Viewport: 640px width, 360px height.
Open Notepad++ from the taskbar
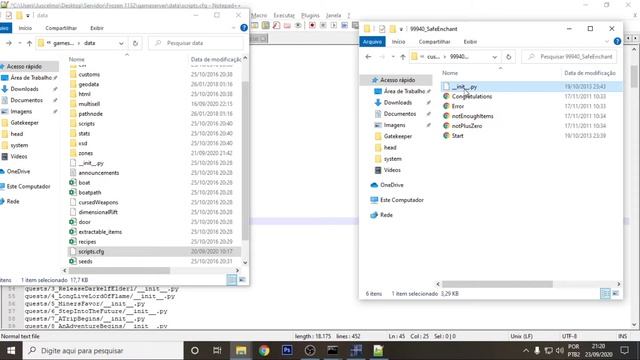[x=378, y=351]
